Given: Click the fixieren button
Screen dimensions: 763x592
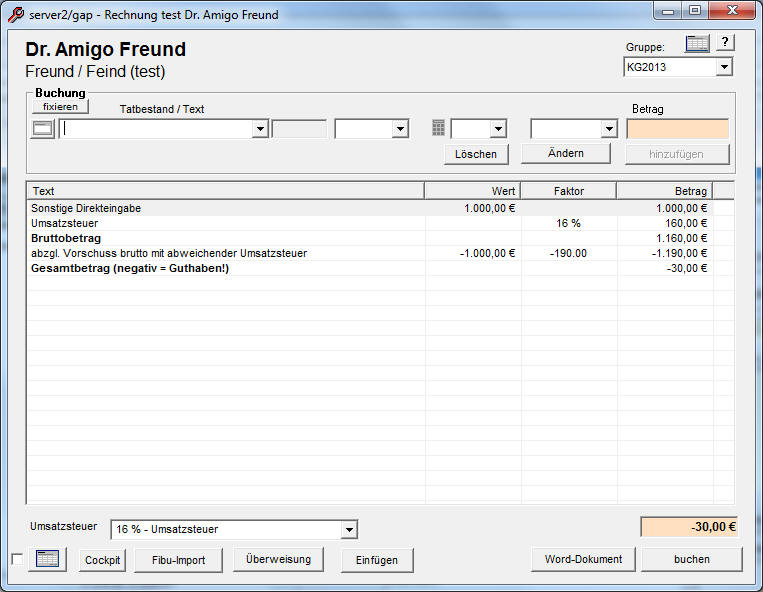Looking at the screenshot, I should tap(60, 106).
